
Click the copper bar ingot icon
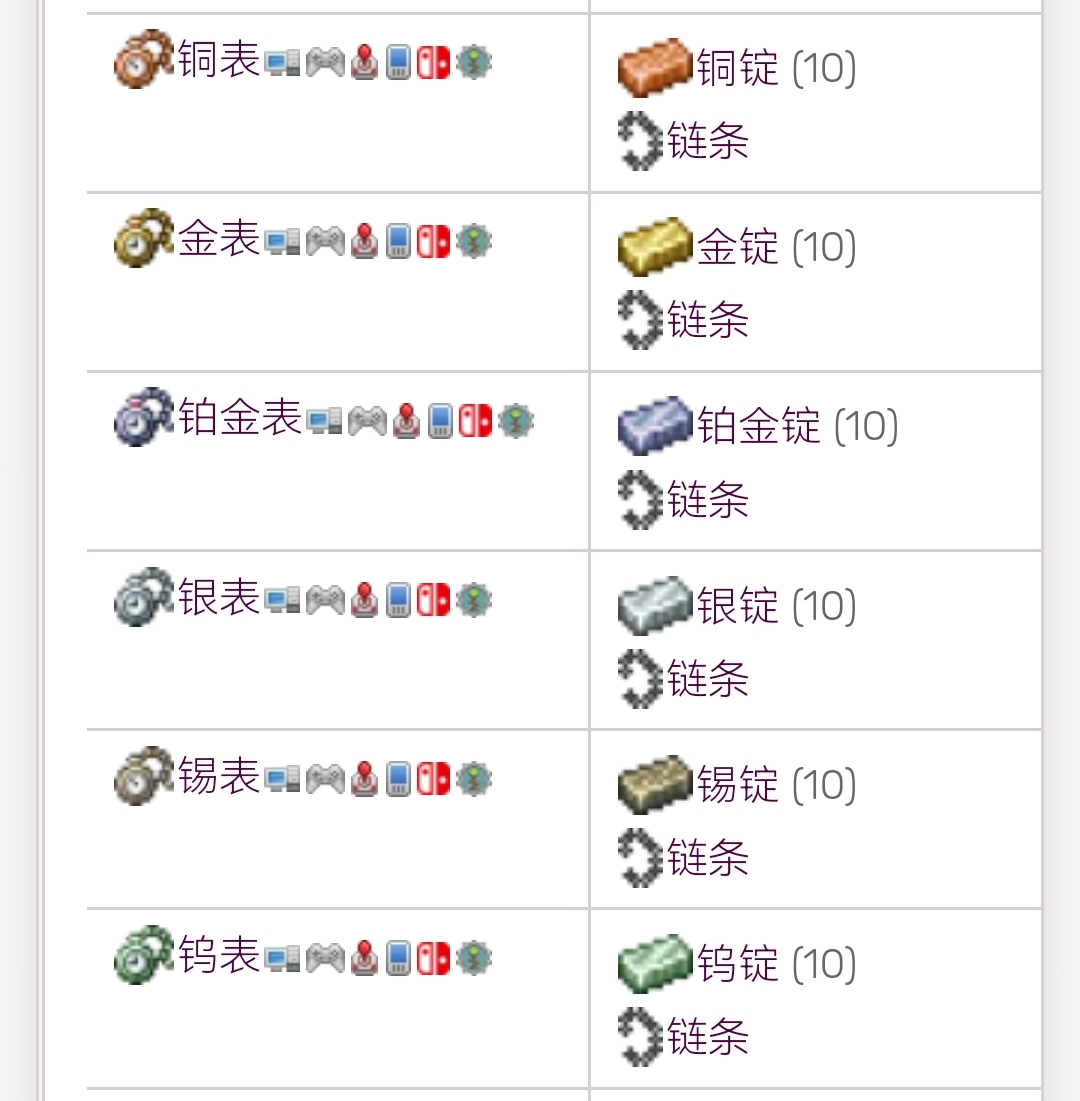coord(655,68)
